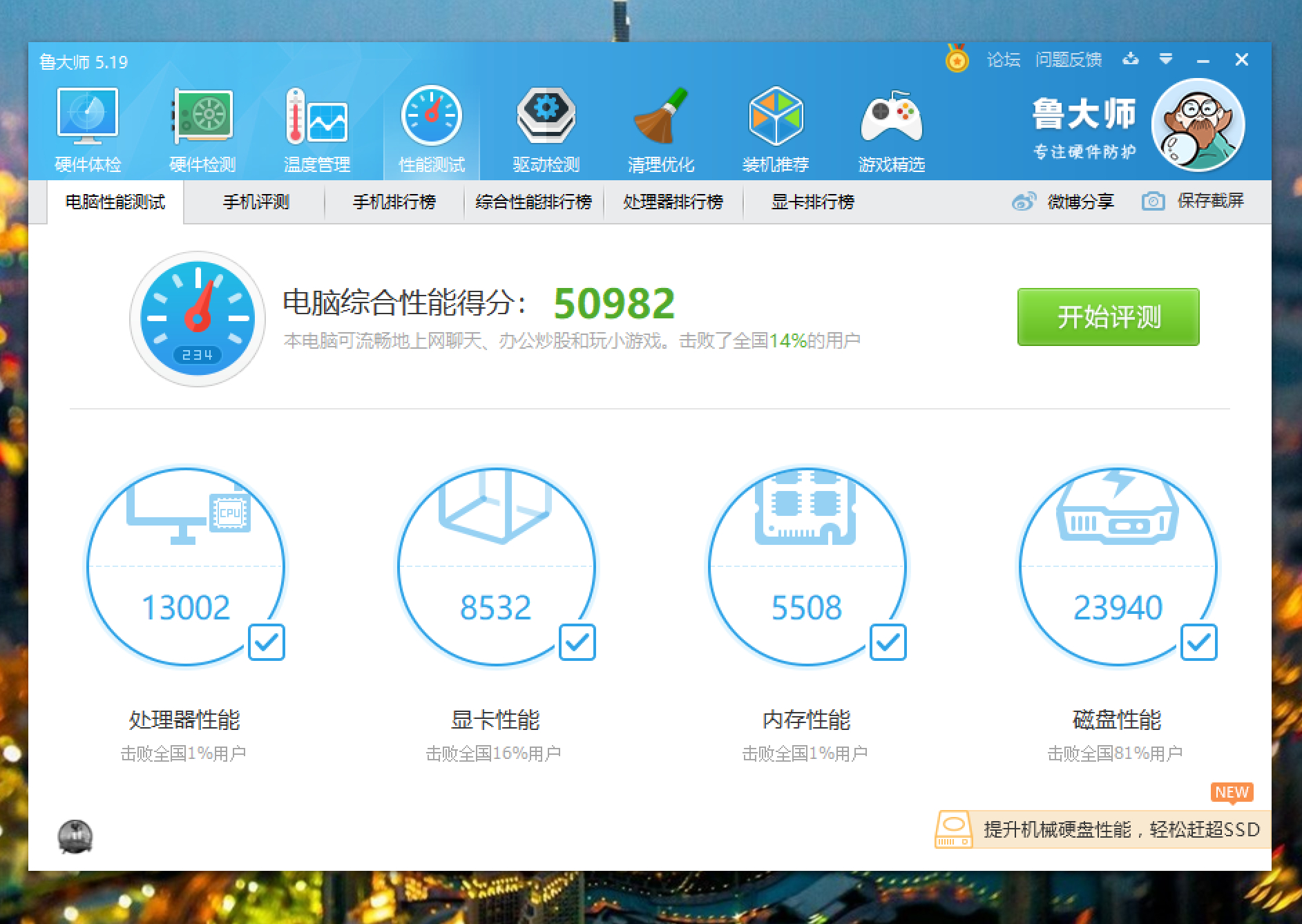This screenshot has width=1302, height=924.
Task: Click the camera screenshot icon
Action: point(1153,201)
